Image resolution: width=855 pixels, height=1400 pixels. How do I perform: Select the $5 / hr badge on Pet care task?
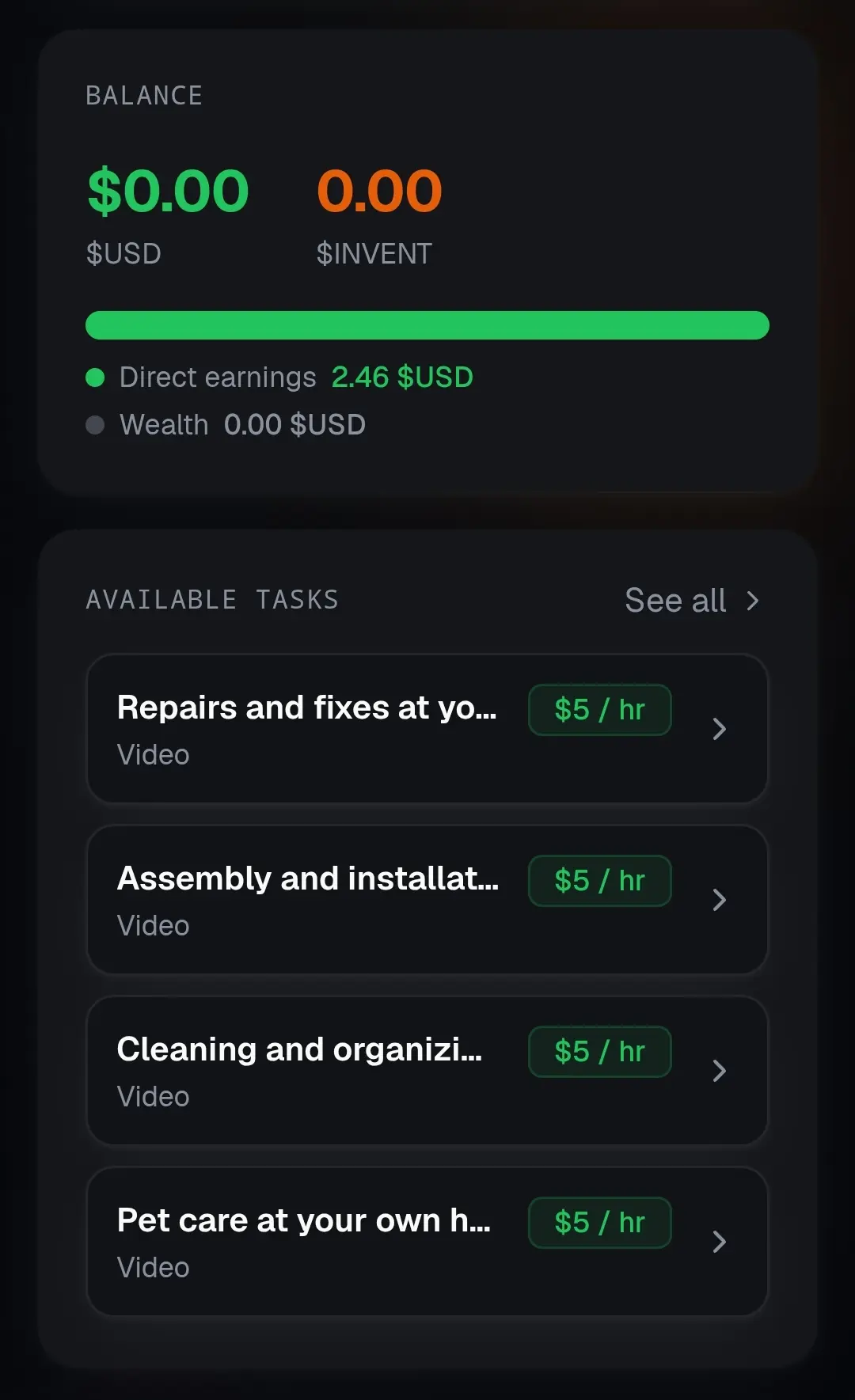(x=600, y=1223)
